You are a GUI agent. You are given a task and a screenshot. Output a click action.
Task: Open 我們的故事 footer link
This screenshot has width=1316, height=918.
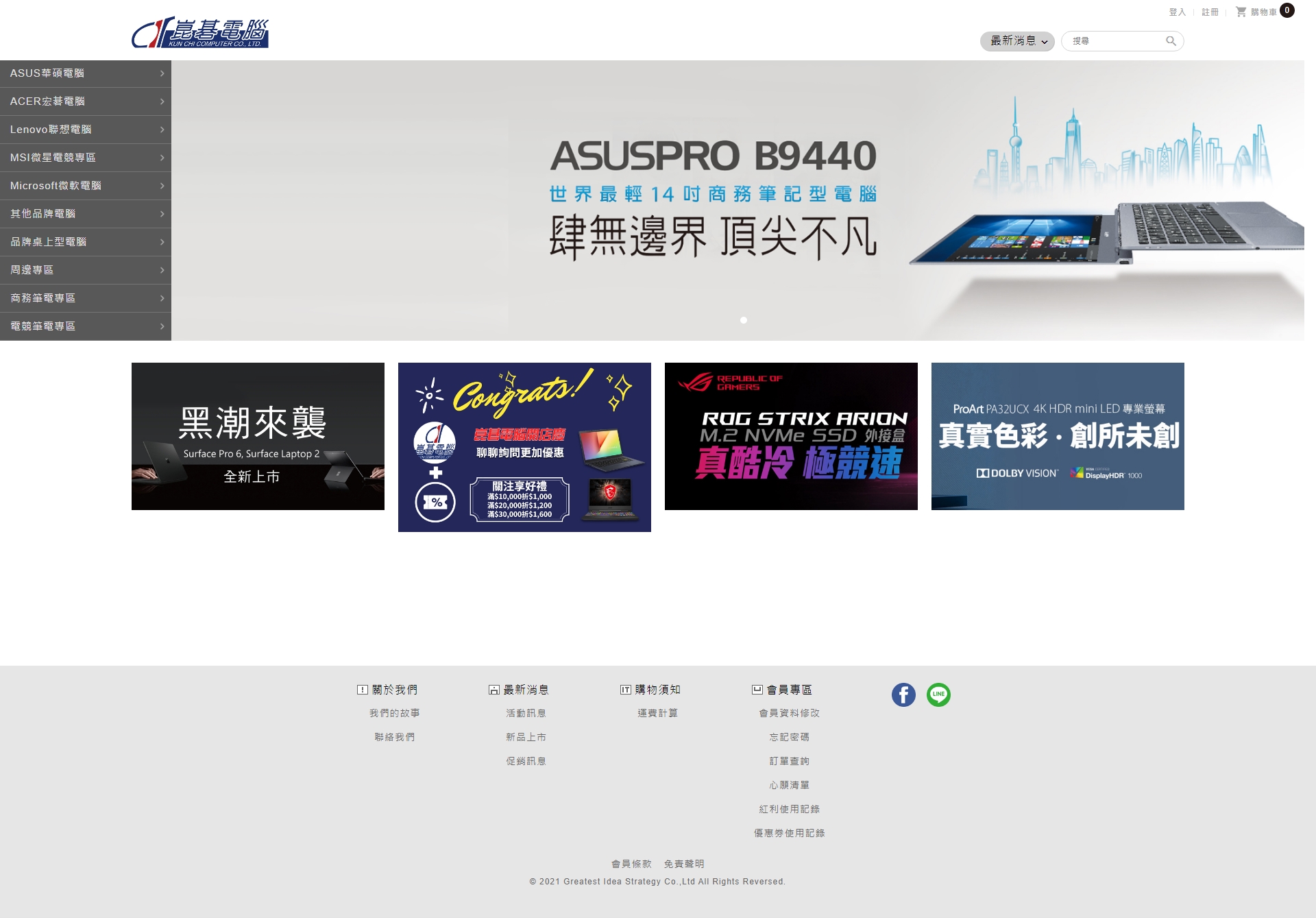coord(395,713)
